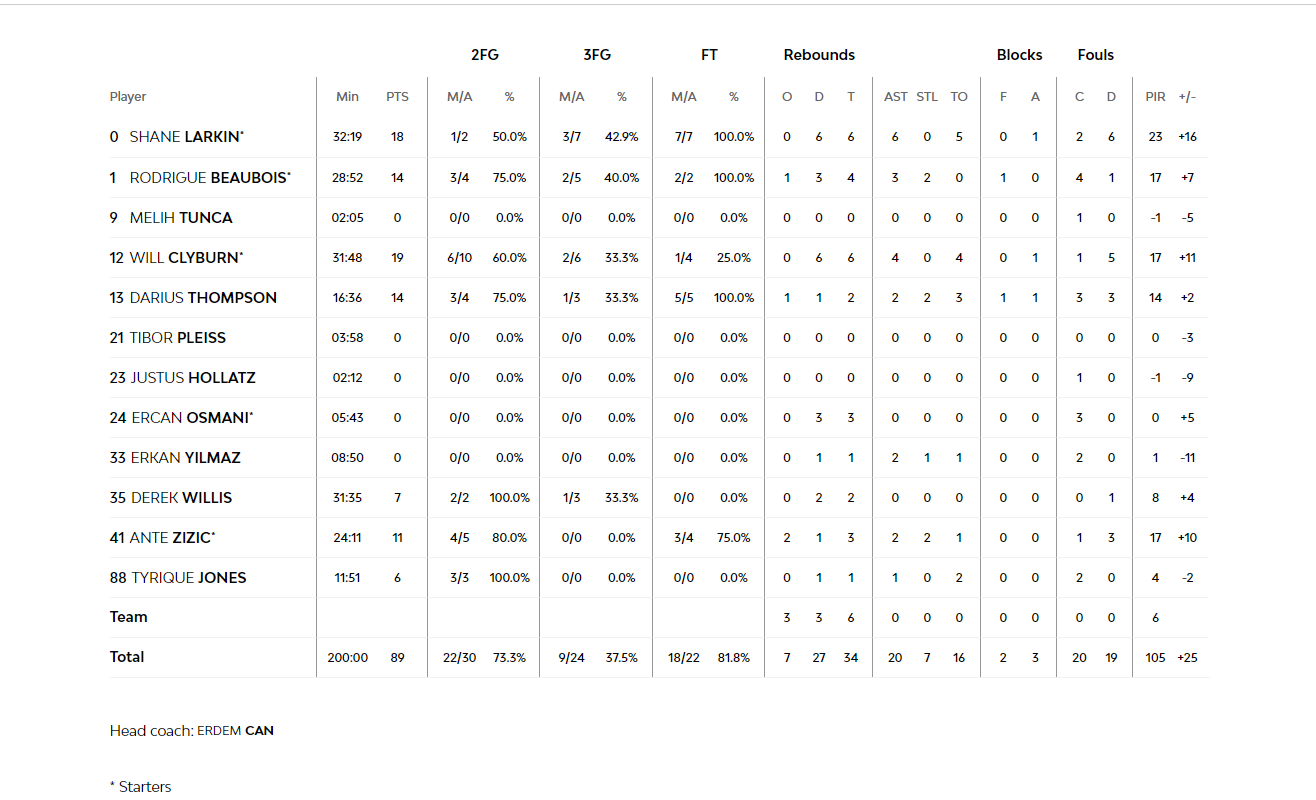Open Erkan Yilmaz's profile
Image resolution: width=1316 pixels, height=800 pixels.
185,457
